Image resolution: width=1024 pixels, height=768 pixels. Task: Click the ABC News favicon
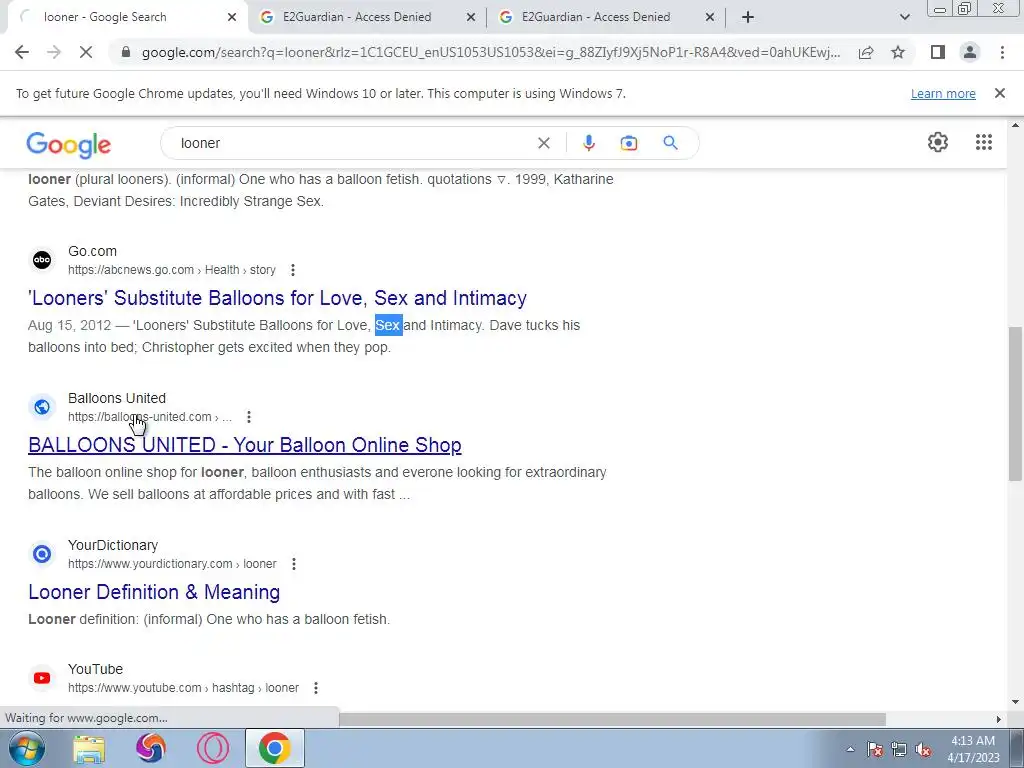click(42, 260)
